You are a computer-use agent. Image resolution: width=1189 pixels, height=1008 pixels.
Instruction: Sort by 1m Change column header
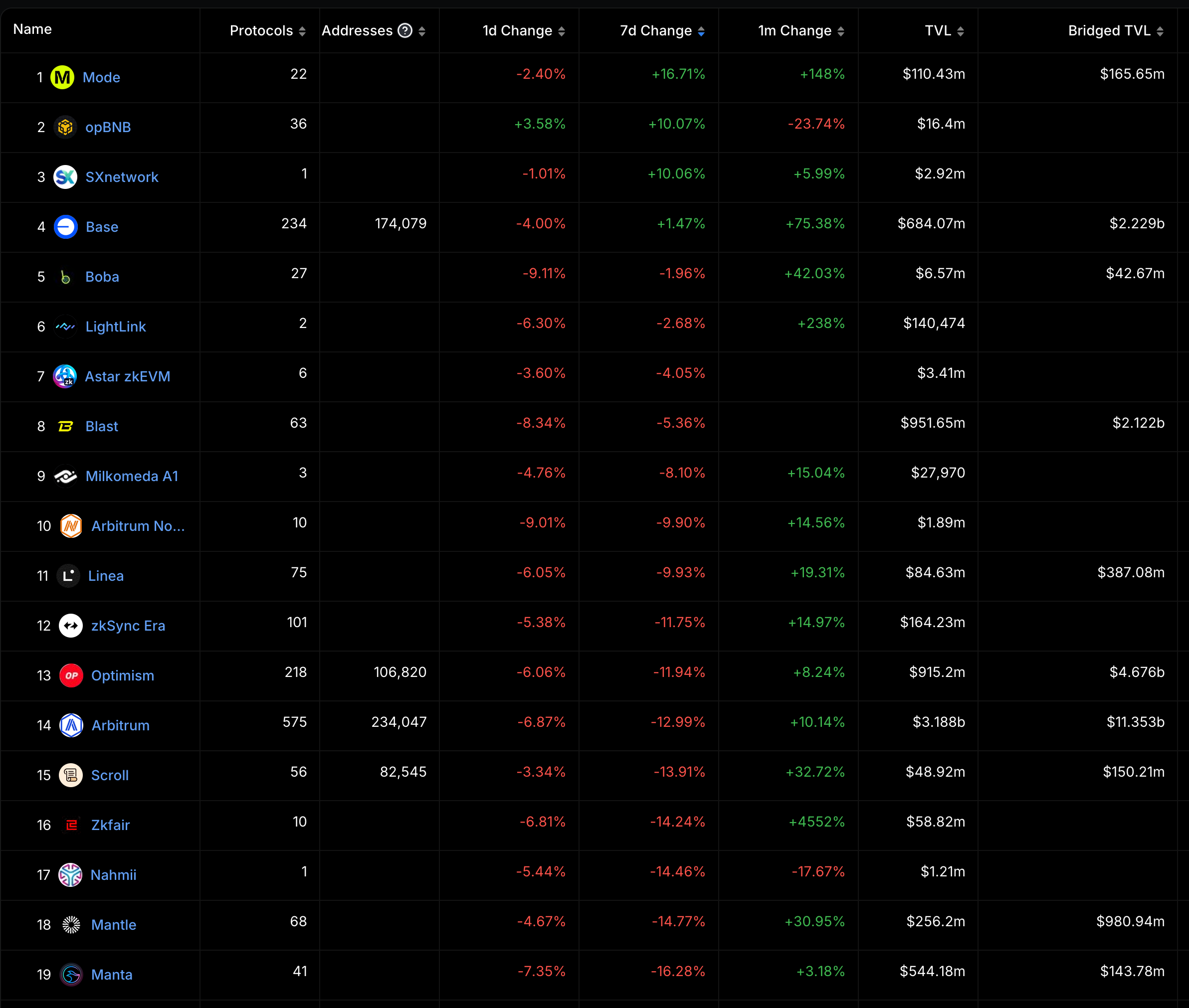click(794, 31)
